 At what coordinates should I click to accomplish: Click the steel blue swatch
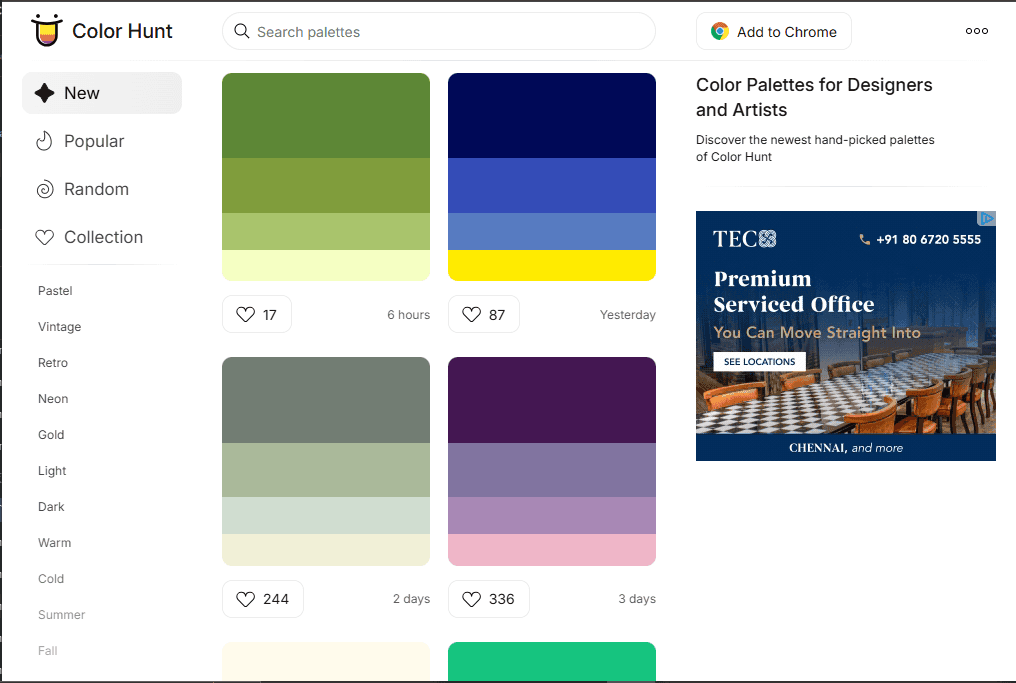552,231
